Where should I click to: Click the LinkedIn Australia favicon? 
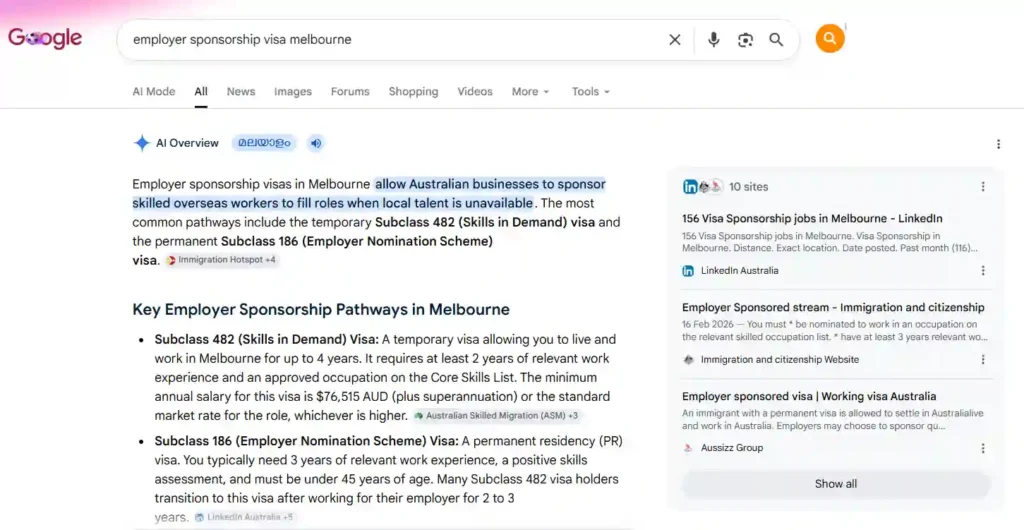tap(688, 271)
